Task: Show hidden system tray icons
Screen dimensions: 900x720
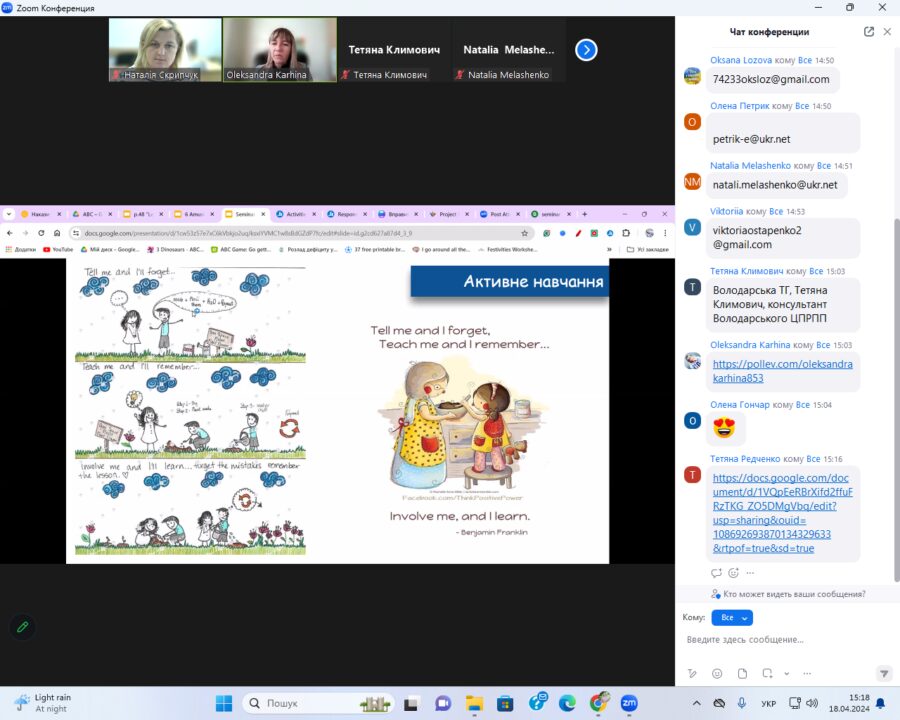Action: (x=696, y=703)
